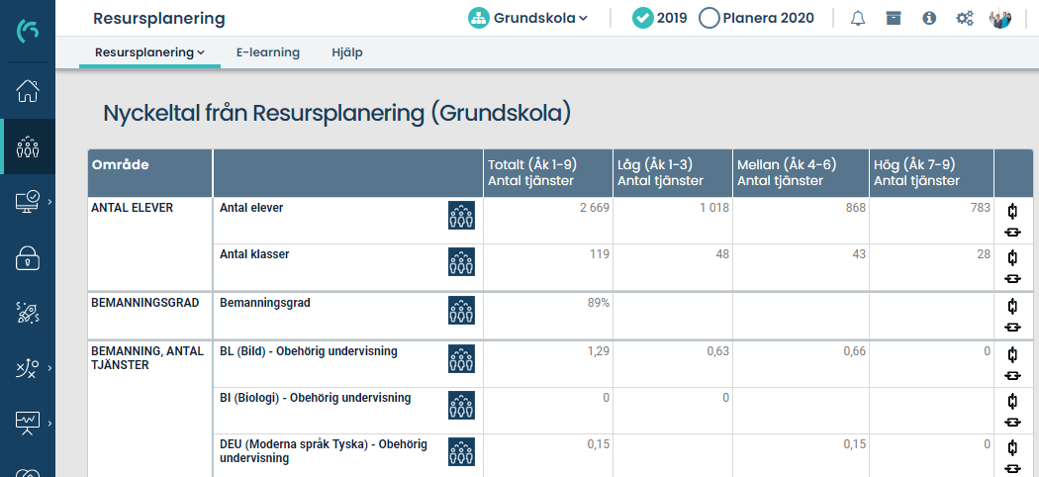
Task: Switch to the E-learning tab
Action: click(x=268, y=52)
